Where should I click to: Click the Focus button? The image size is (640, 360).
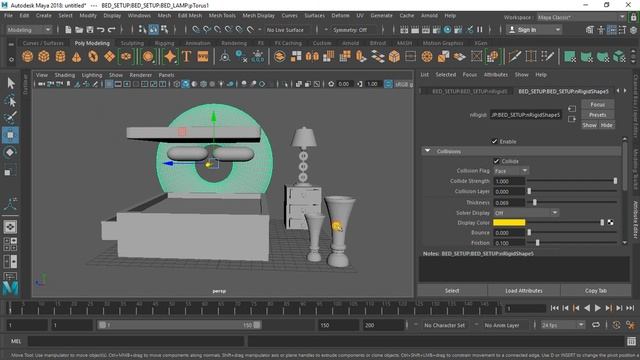click(598, 104)
